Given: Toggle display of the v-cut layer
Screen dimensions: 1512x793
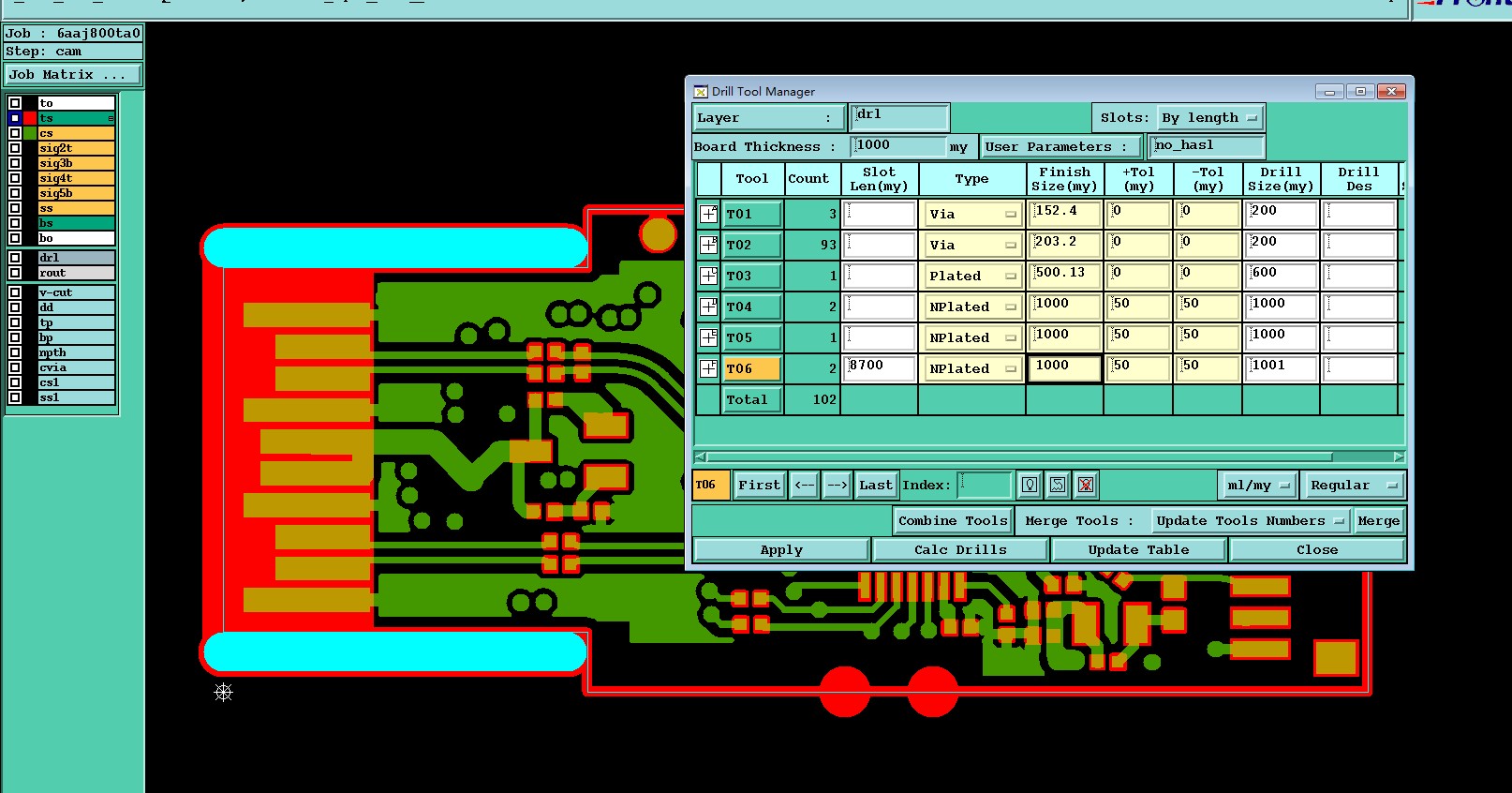Looking at the screenshot, I should click(15, 292).
